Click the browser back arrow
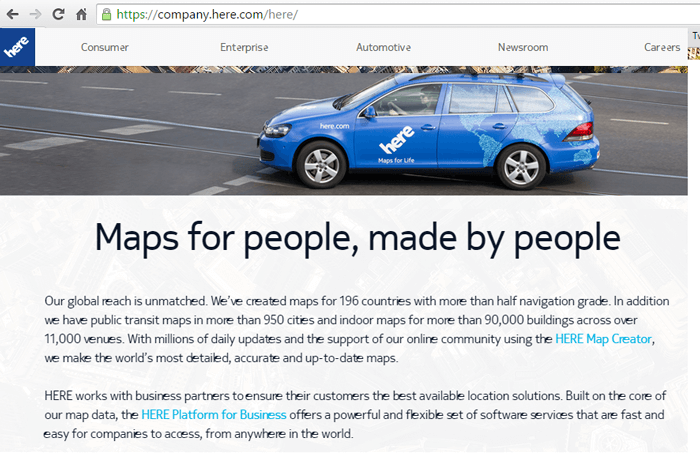The width and height of the screenshot is (700, 466). pos(12,14)
